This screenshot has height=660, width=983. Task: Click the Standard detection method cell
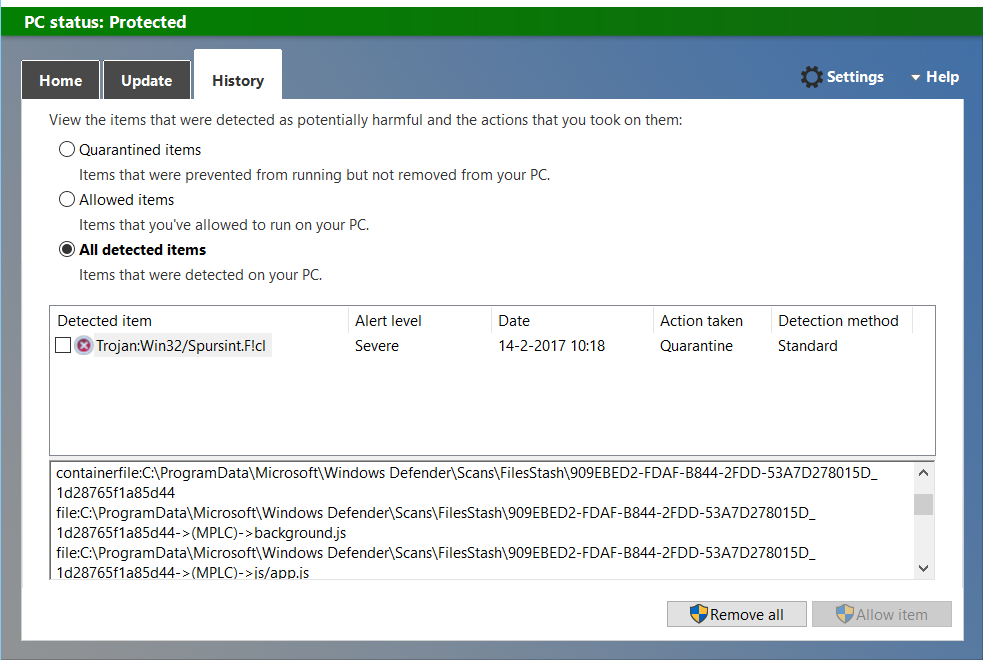(x=807, y=346)
